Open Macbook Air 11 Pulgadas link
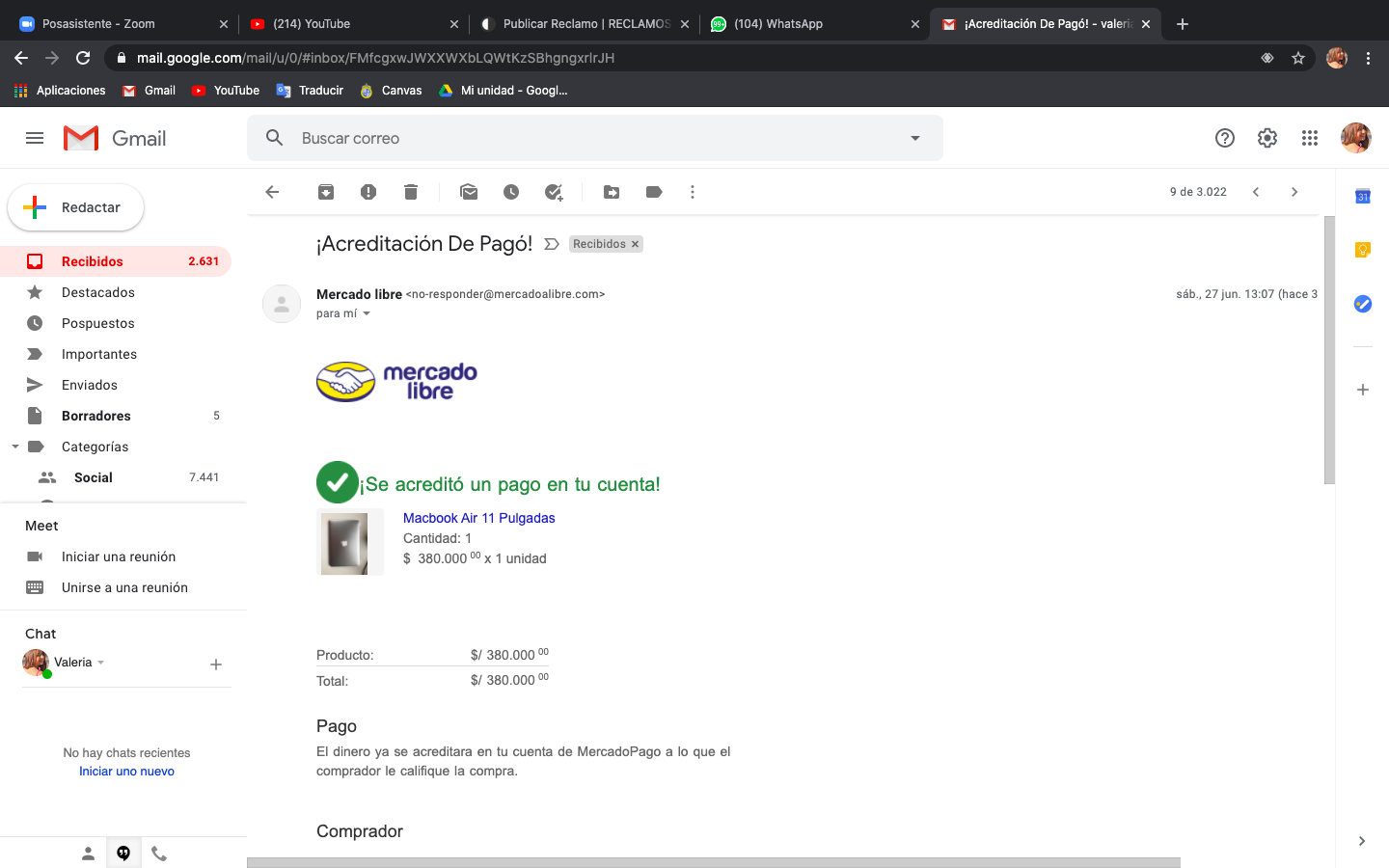This screenshot has width=1389, height=868. (x=478, y=518)
